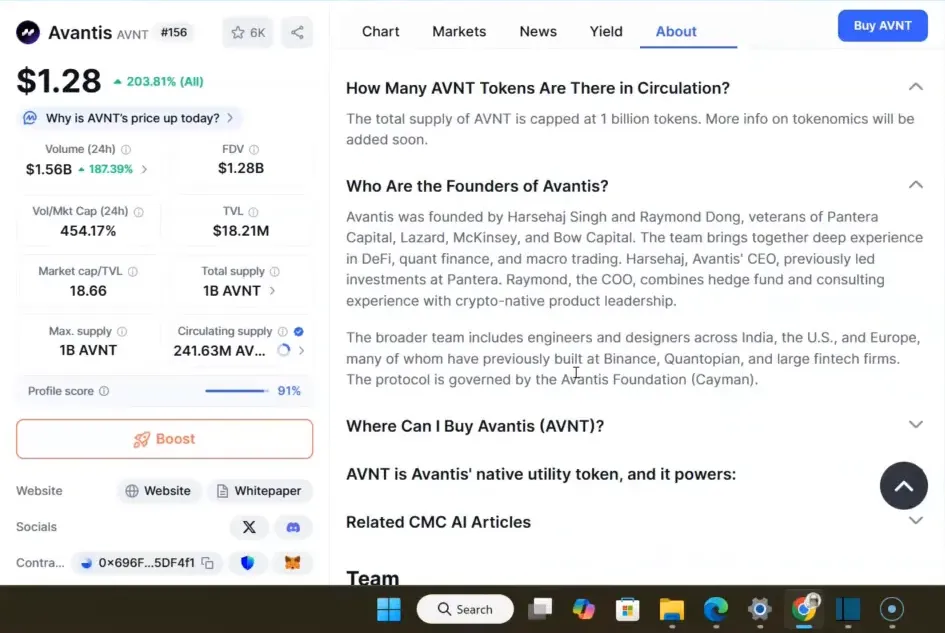Click the Boost button
Screen dimensions: 945x633
[x=165, y=439]
